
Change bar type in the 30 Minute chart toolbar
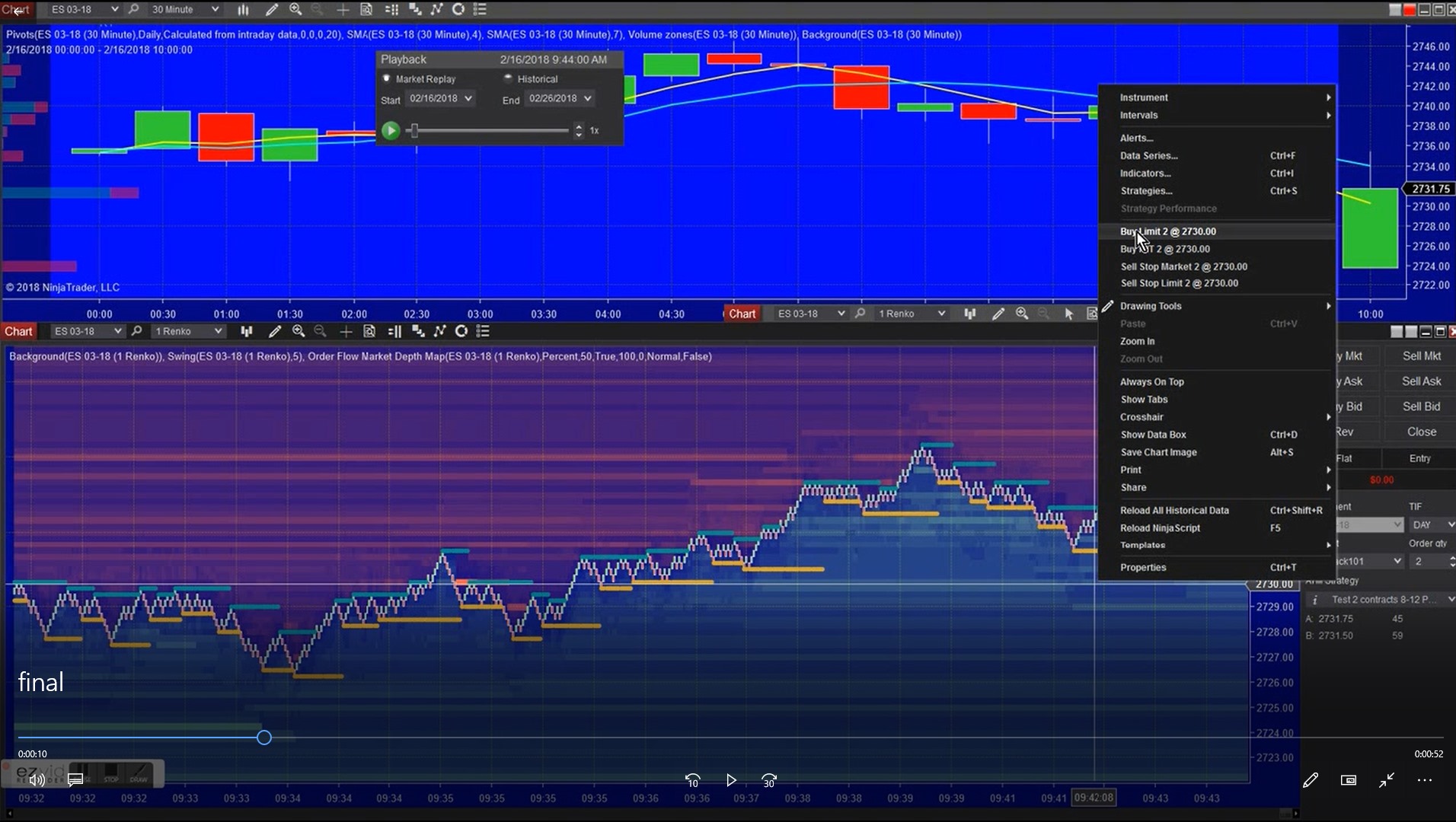(243, 9)
